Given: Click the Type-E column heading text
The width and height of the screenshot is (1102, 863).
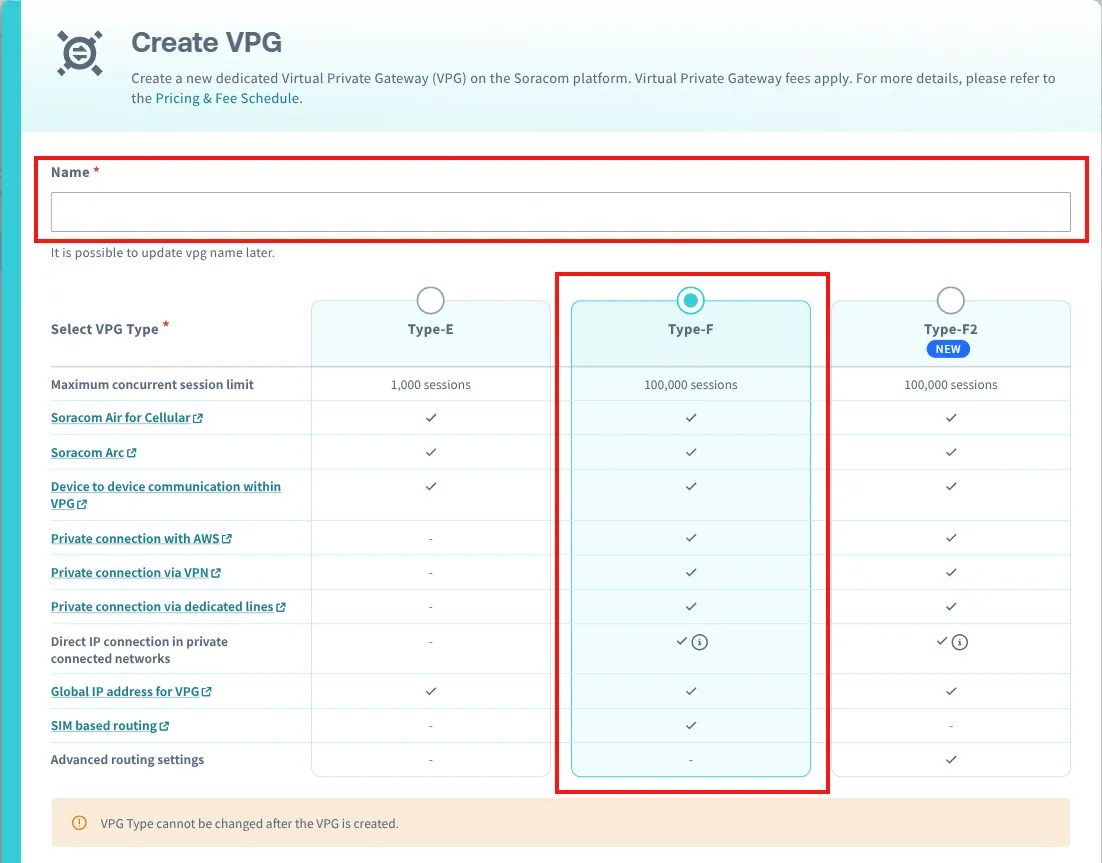Looking at the screenshot, I should (430, 330).
